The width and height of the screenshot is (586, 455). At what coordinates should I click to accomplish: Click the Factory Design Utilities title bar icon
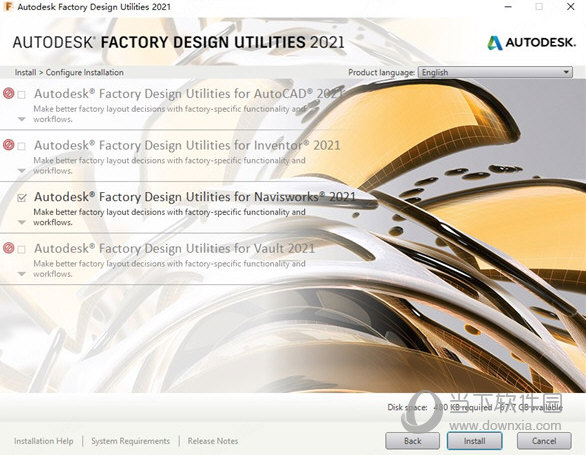tap(8, 7)
